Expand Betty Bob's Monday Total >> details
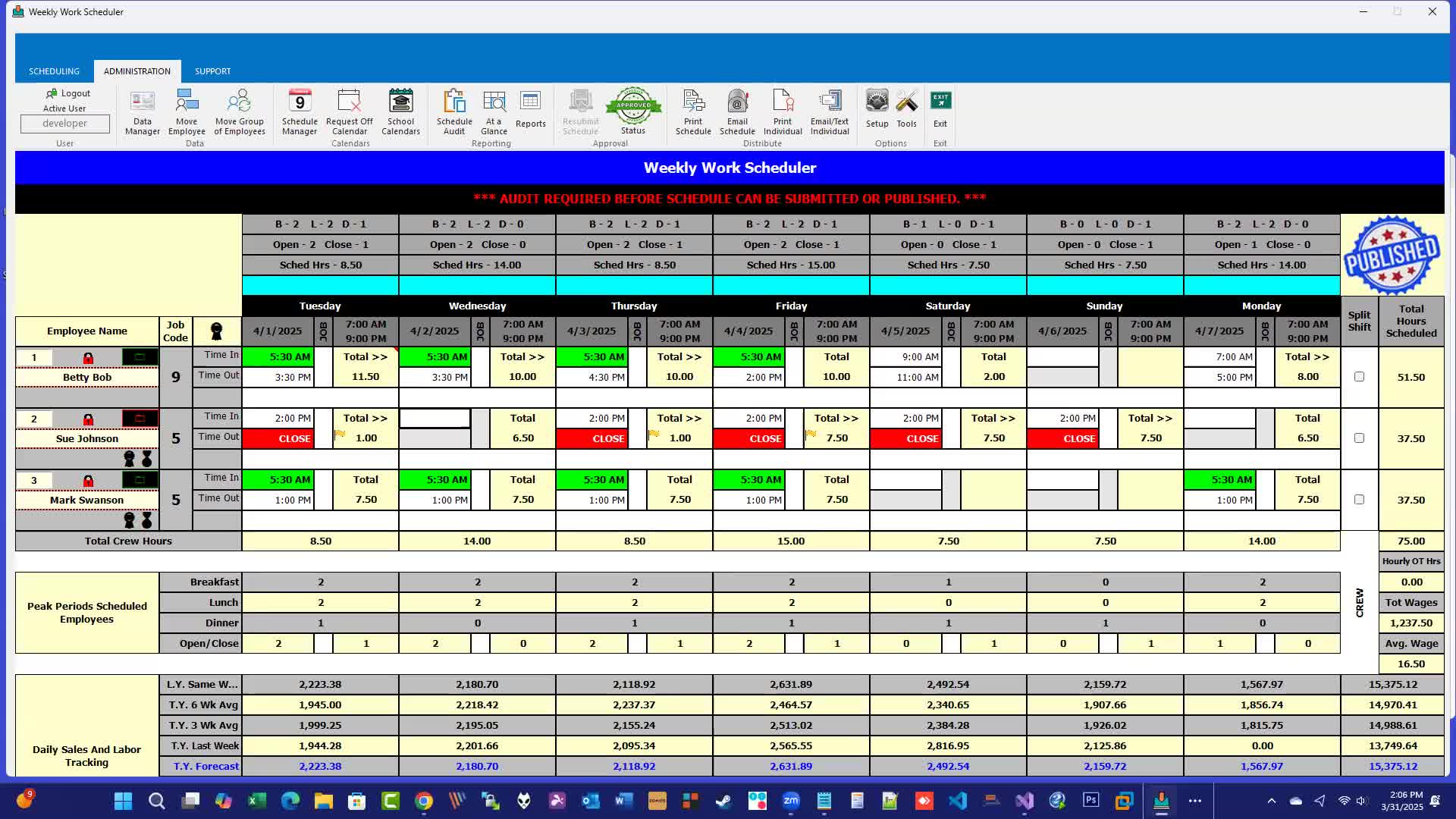1456x819 pixels. coord(1307,356)
